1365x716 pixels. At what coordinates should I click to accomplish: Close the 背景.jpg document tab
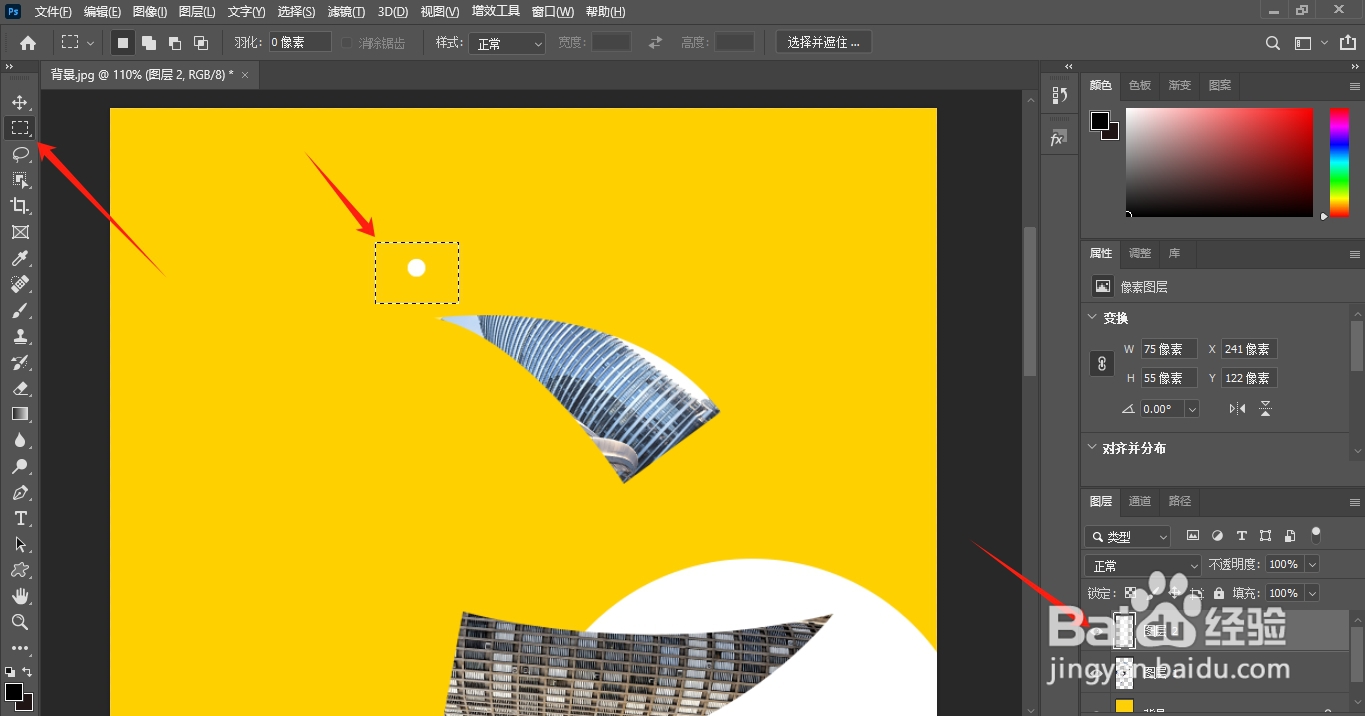245,74
